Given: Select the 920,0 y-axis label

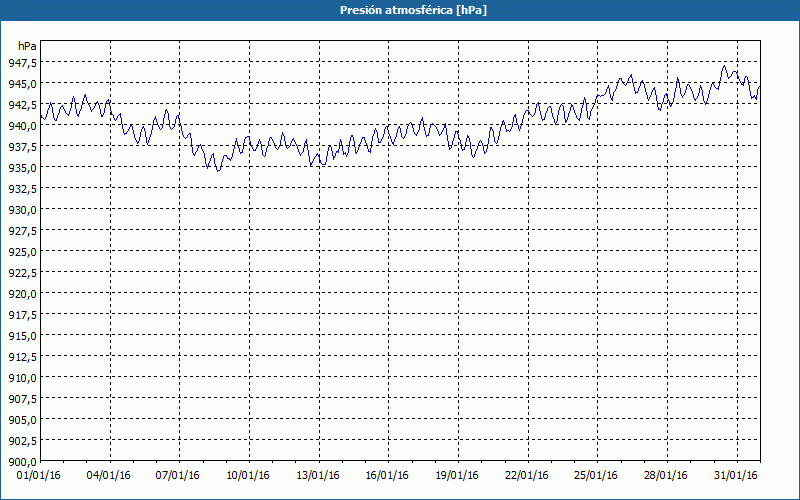Looking at the screenshot, I should (x=22, y=293).
